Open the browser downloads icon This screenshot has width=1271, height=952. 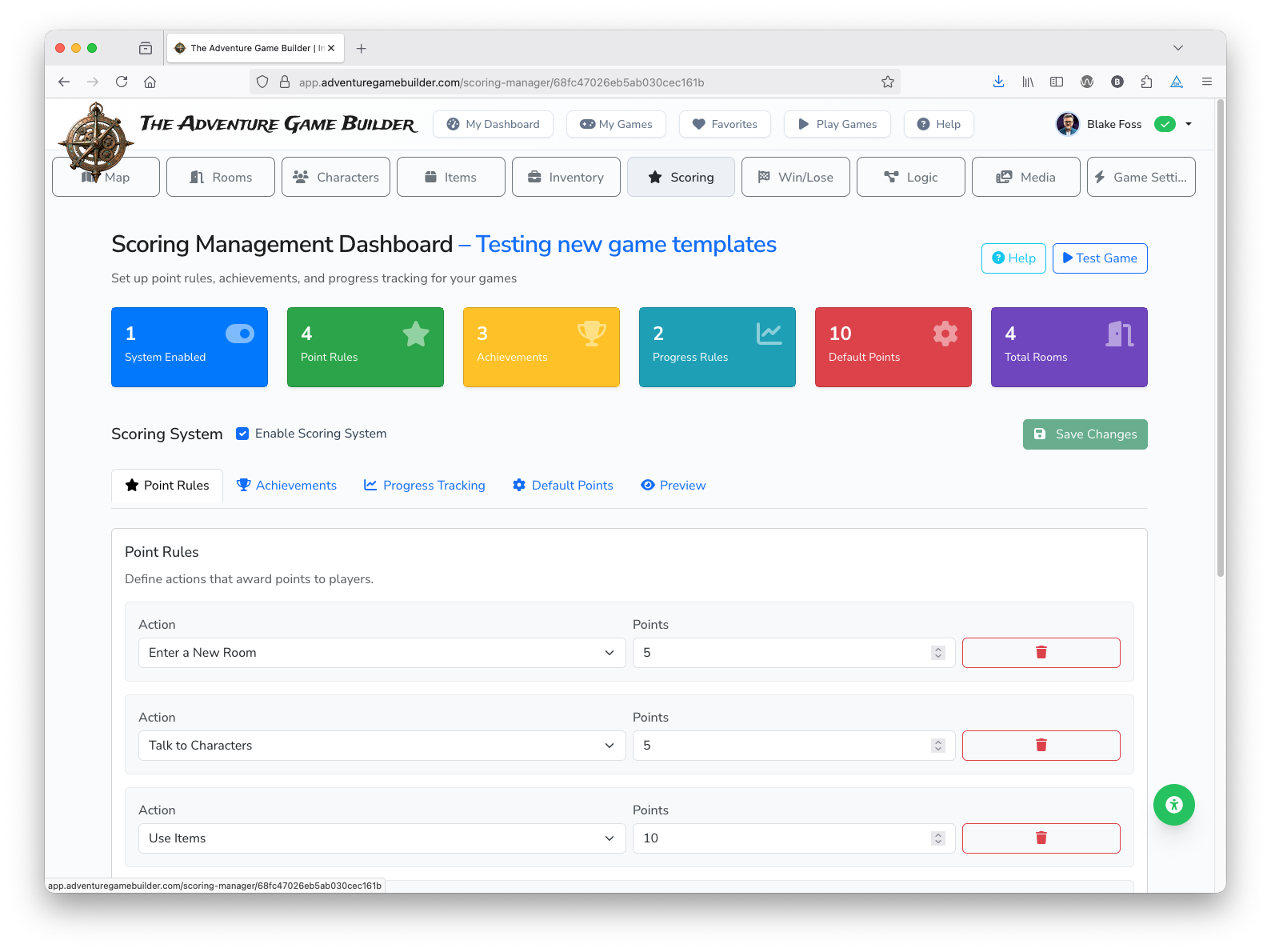pyautogui.click(x=998, y=82)
